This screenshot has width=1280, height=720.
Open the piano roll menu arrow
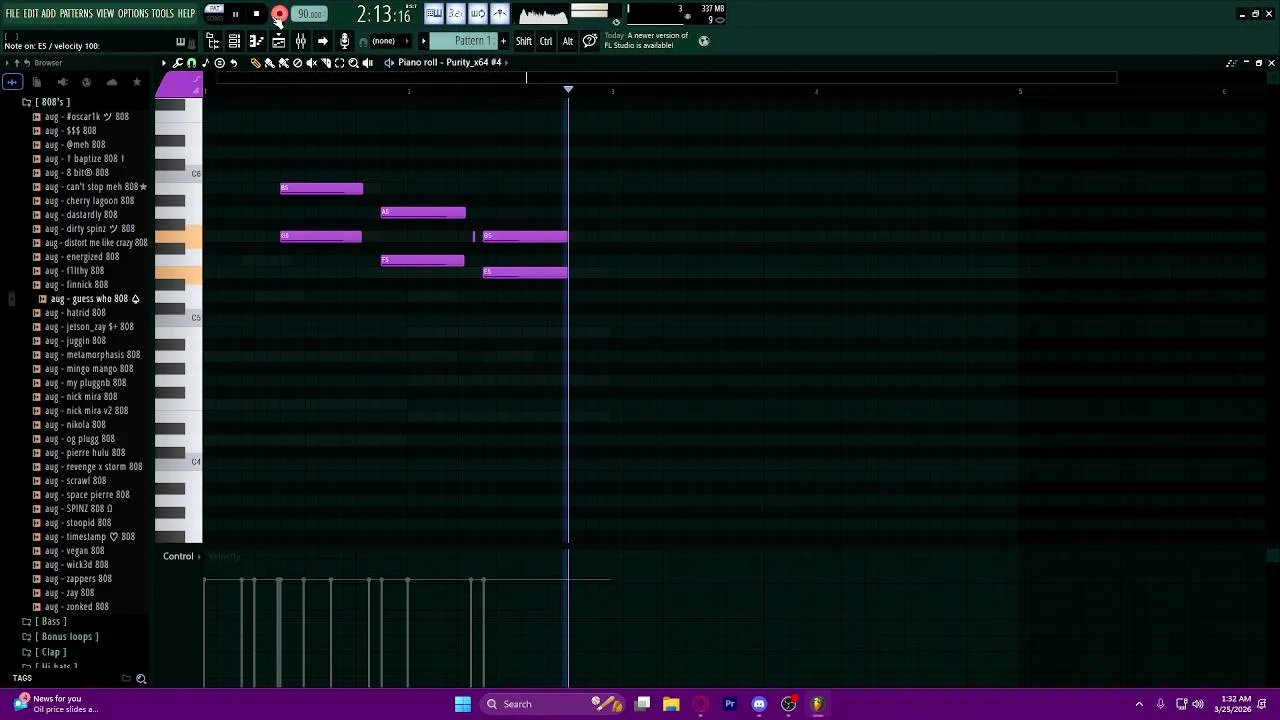164,63
